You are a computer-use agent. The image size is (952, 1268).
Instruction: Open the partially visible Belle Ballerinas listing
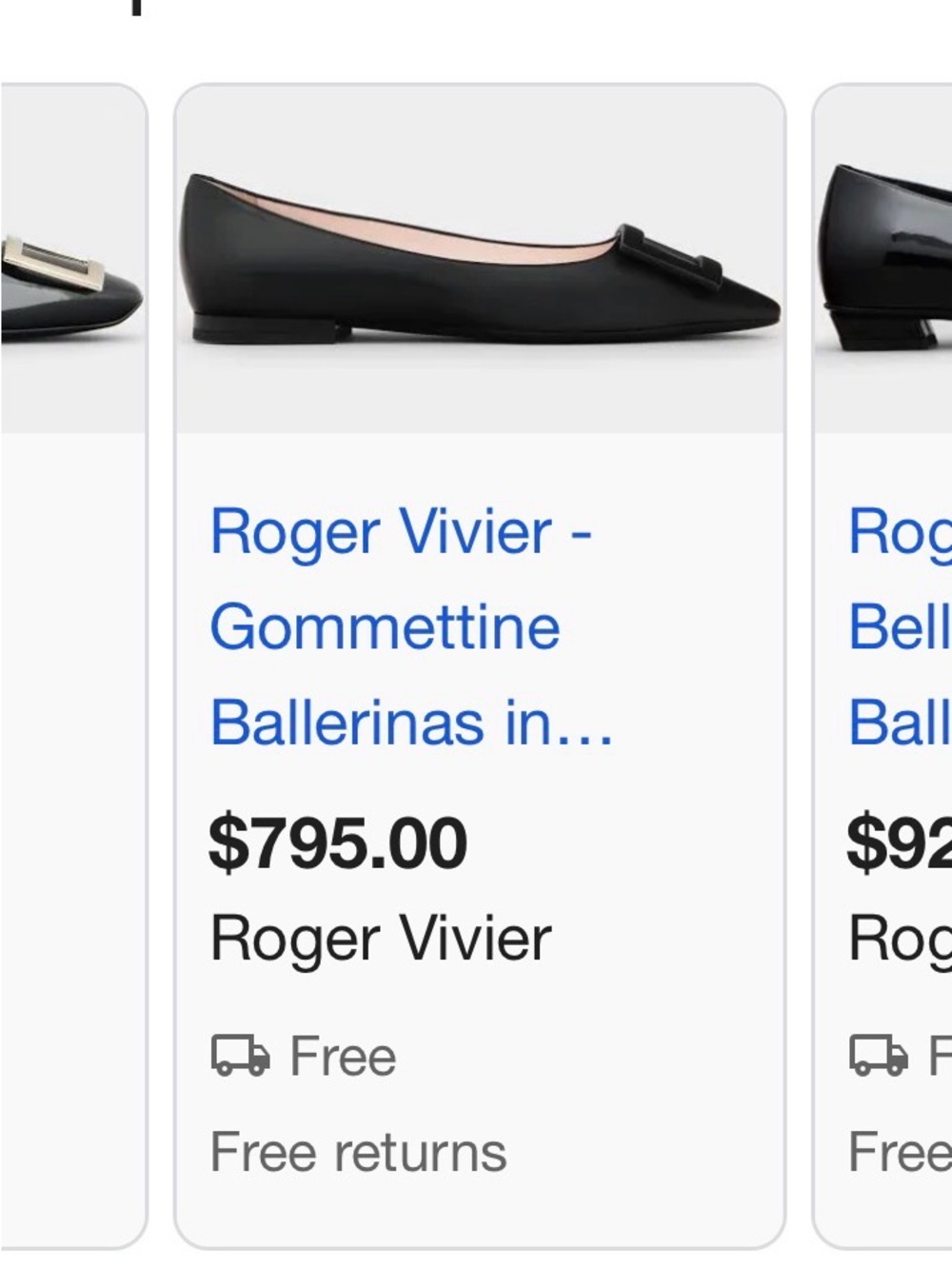[895, 626]
